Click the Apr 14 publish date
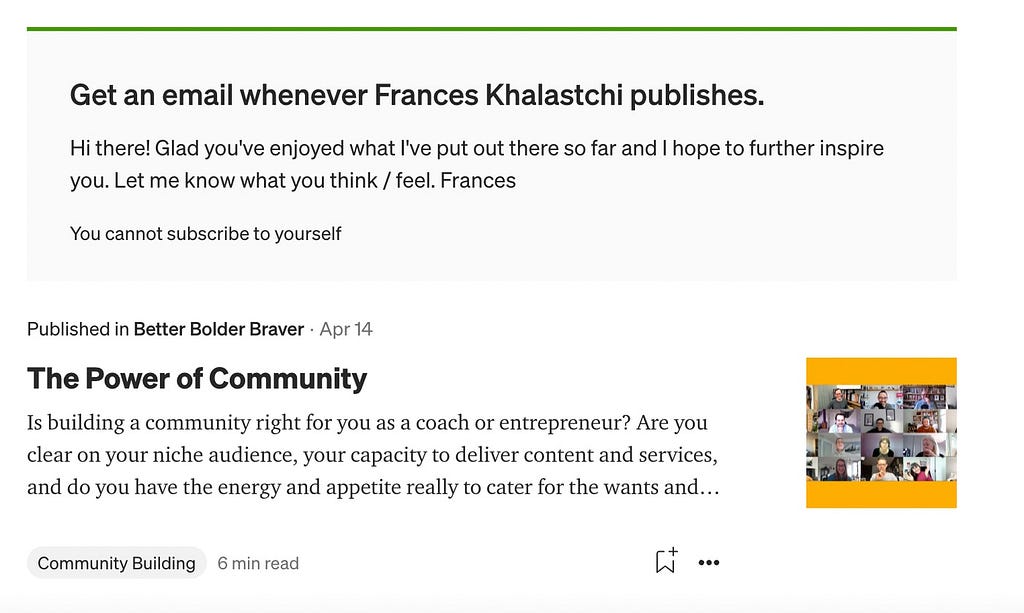The image size is (1024, 613). pos(346,329)
